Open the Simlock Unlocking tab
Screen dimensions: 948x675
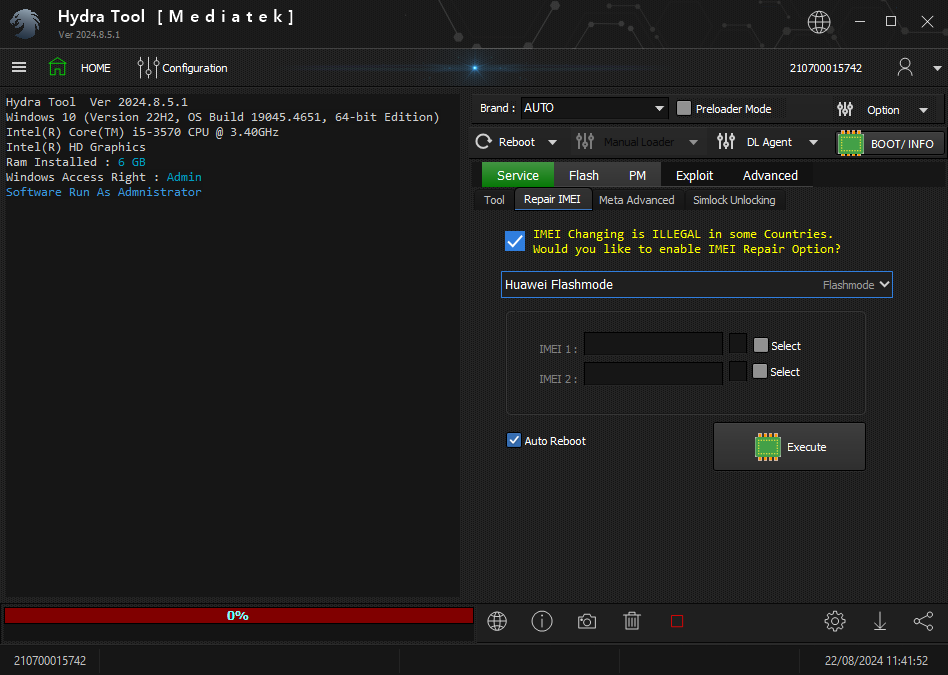click(734, 200)
